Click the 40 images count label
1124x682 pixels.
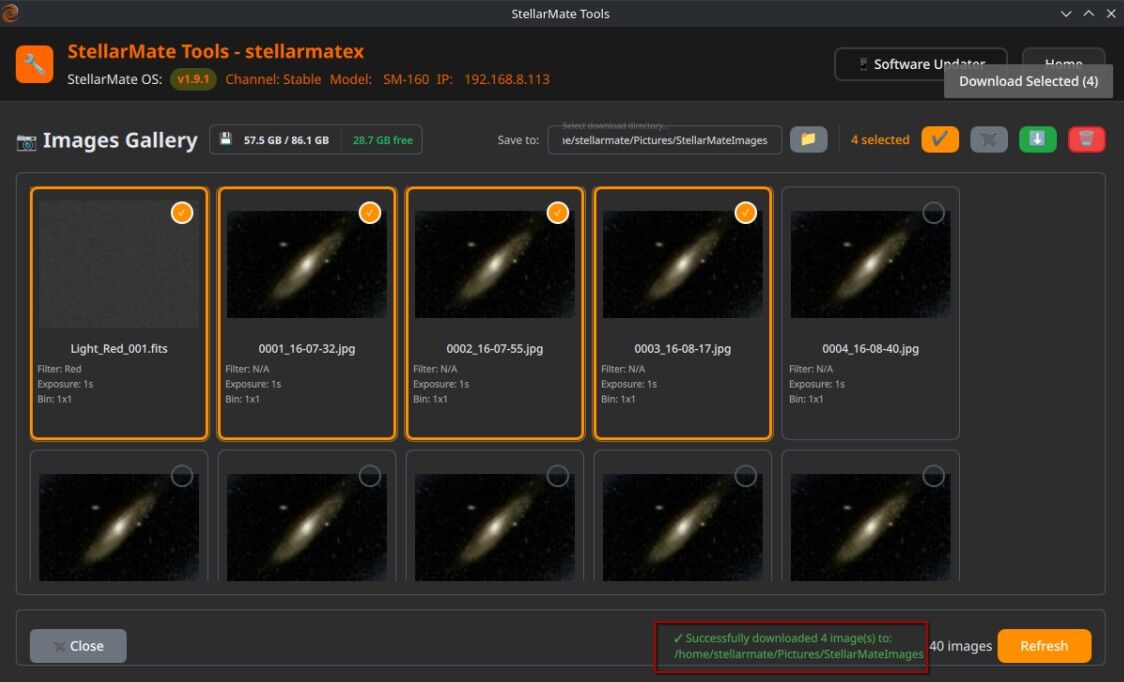(961, 646)
